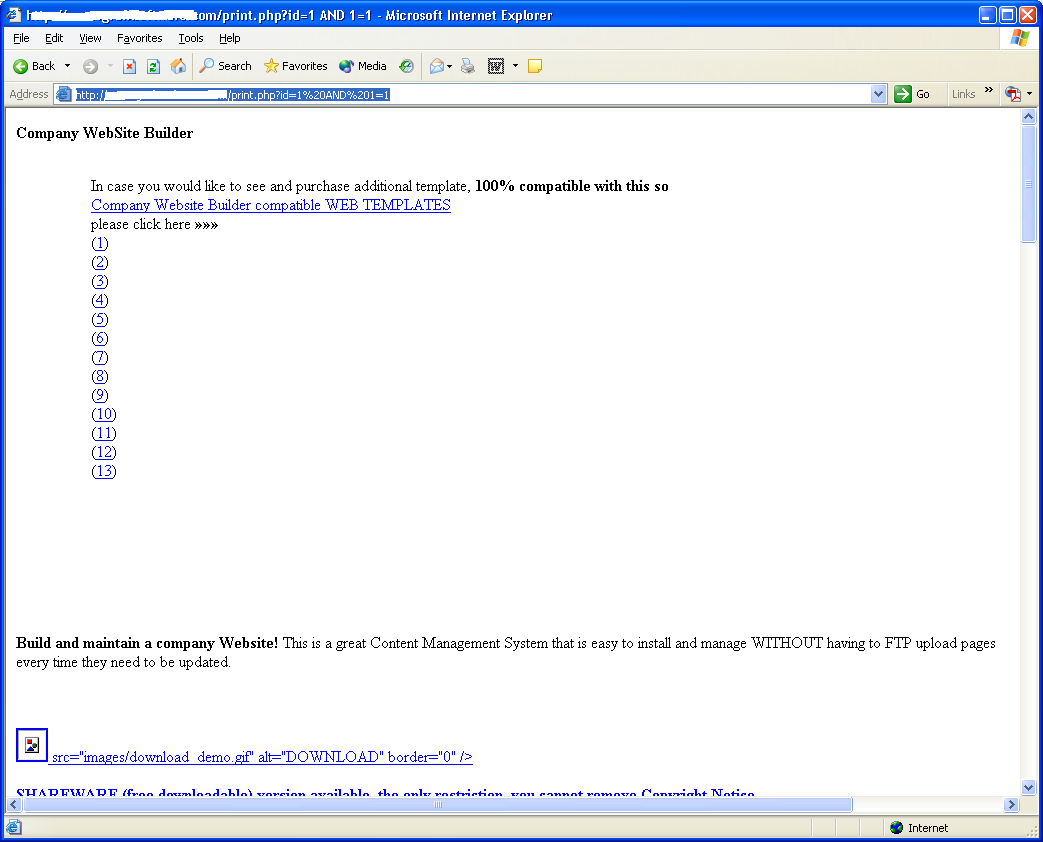This screenshot has height=842, width=1043.
Task: Click the horizontal scrollbar left arrow
Action: point(13,804)
